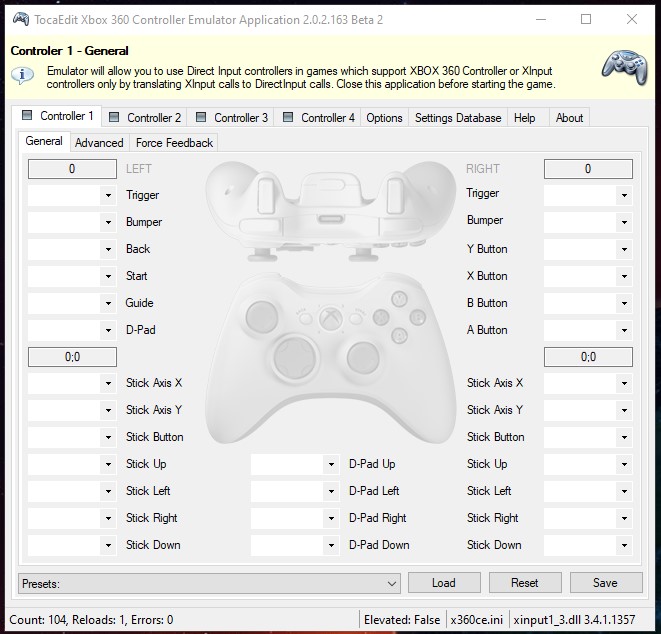
Task: Go to the Settings Database tab
Action: point(457,117)
